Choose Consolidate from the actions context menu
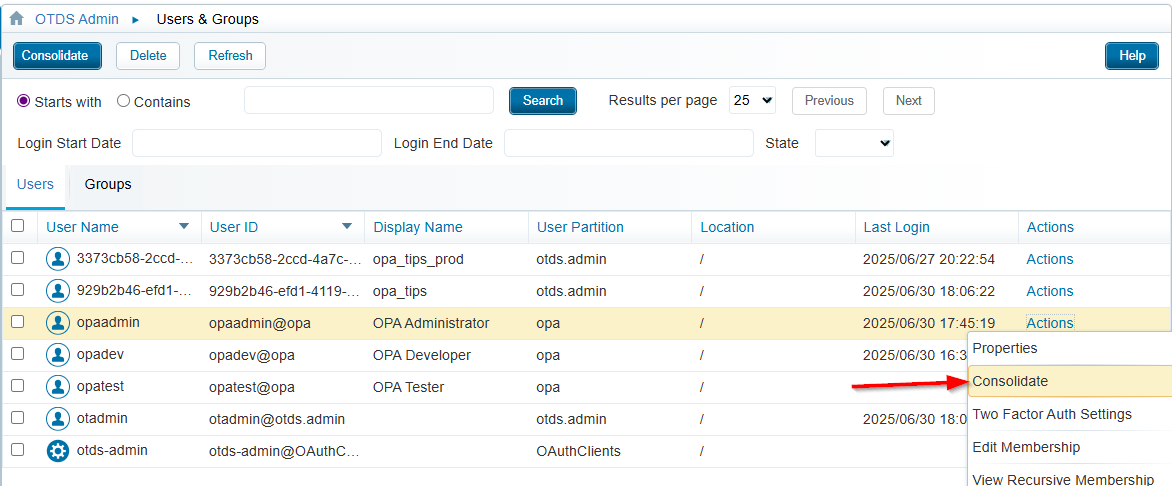This screenshot has height=486, width=1172. pos(1010,381)
